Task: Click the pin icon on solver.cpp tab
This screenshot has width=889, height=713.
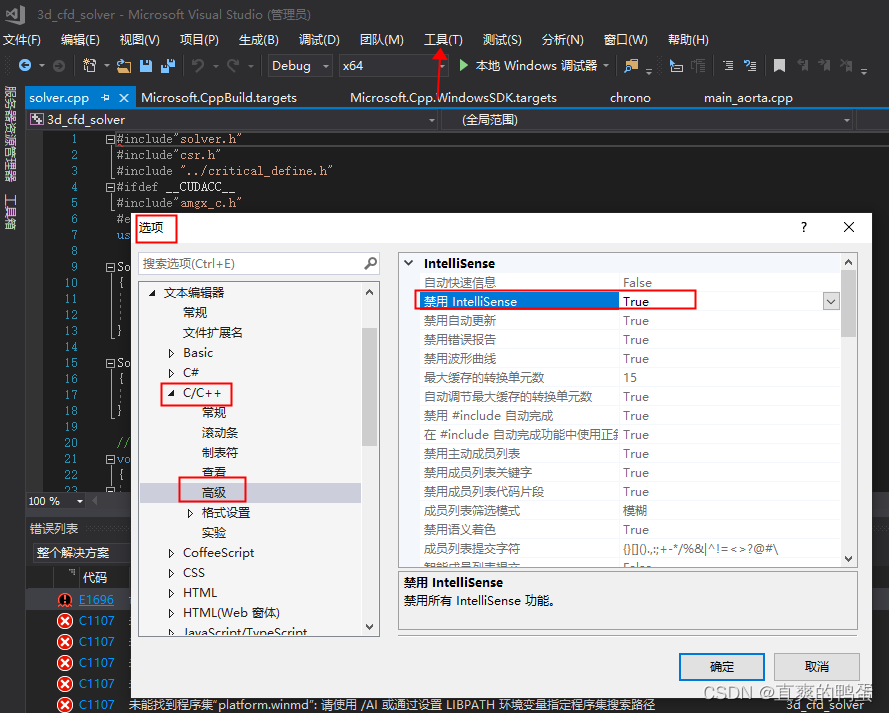Action: click(105, 97)
